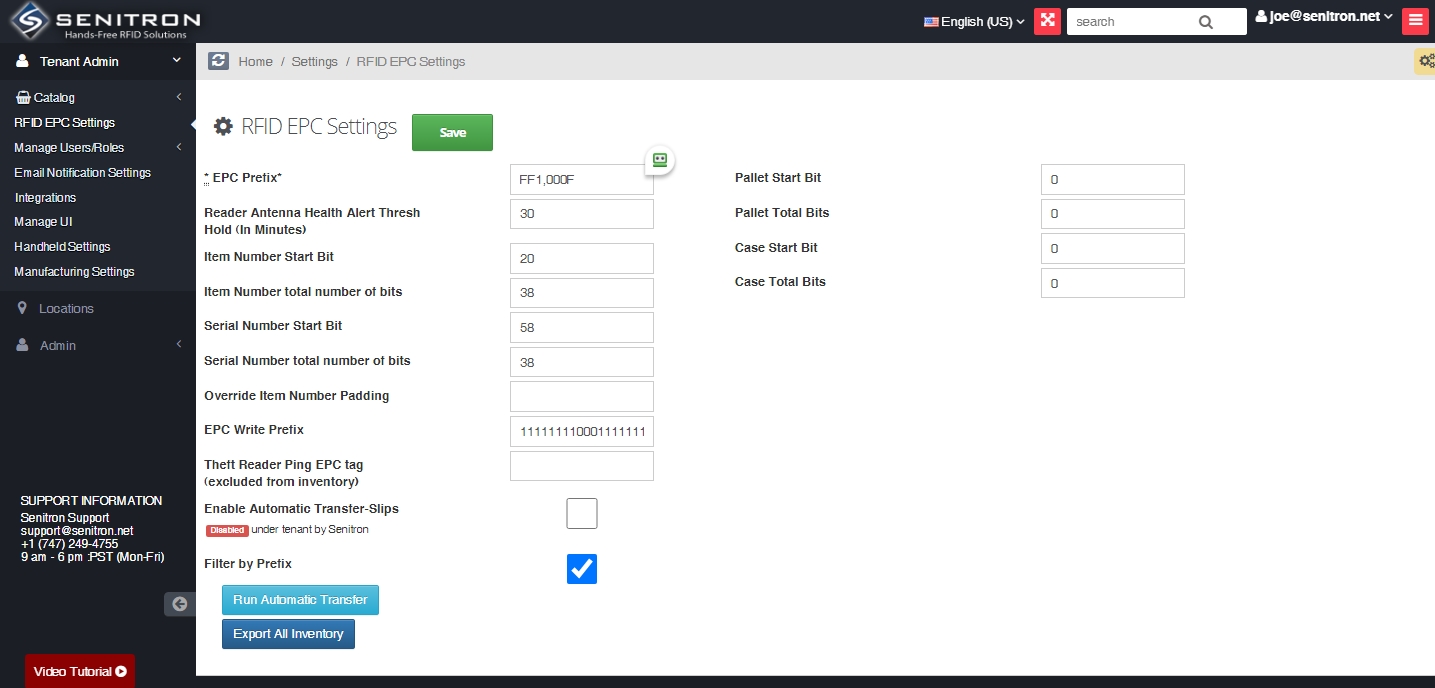Toggle fullscreen with red expand icon
This screenshot has height=688, width=1435.
[x=1047, y=21]
